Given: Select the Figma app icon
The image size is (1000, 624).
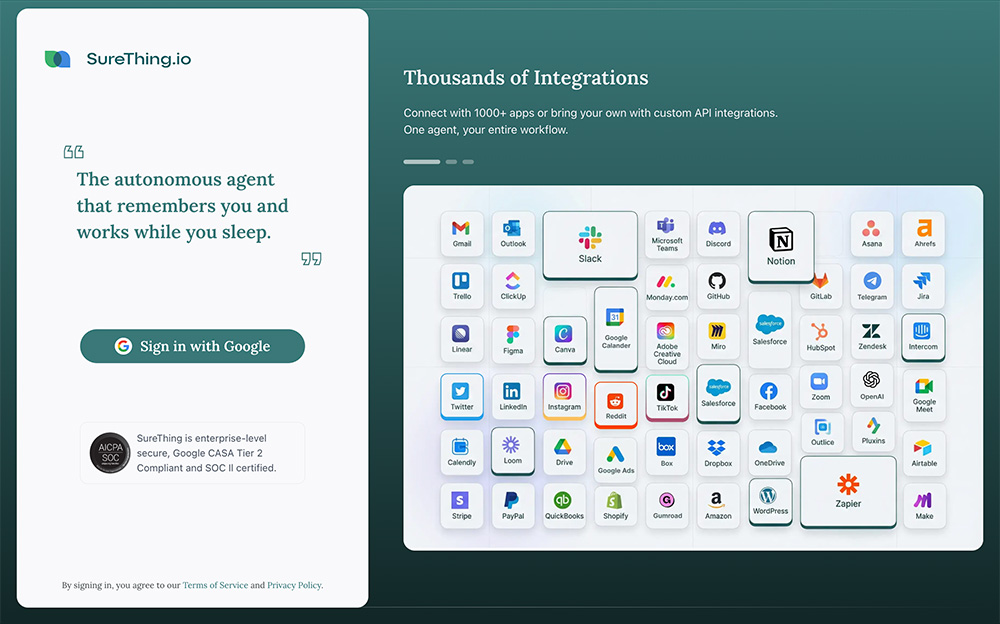Looking at the screenshot, I should tap(513, 339).
